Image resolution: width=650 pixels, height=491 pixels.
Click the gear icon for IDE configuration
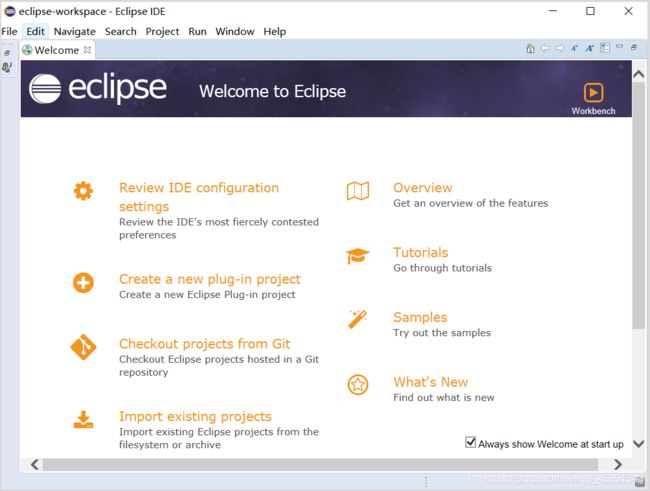point(83,191)
